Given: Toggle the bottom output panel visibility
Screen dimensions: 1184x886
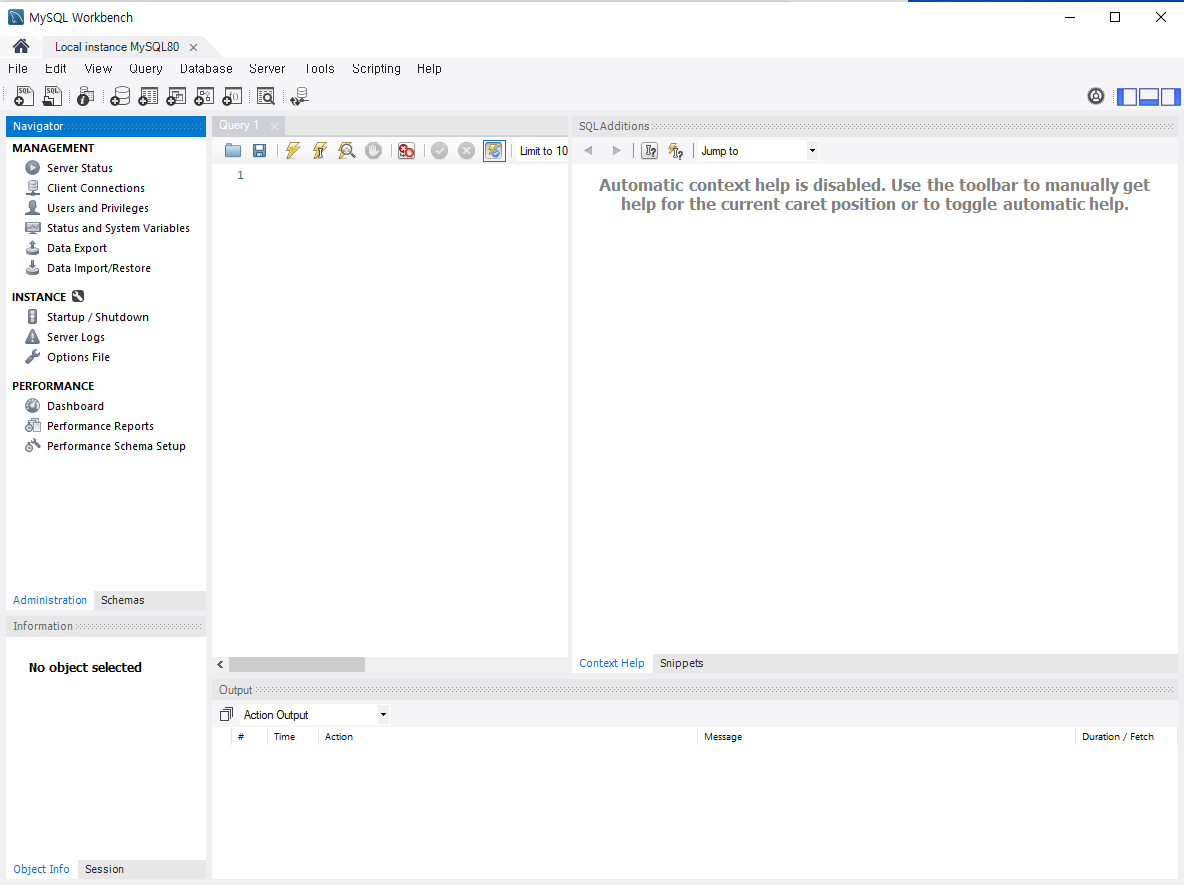Looking at the screenshot, I should coord(1149,97).
